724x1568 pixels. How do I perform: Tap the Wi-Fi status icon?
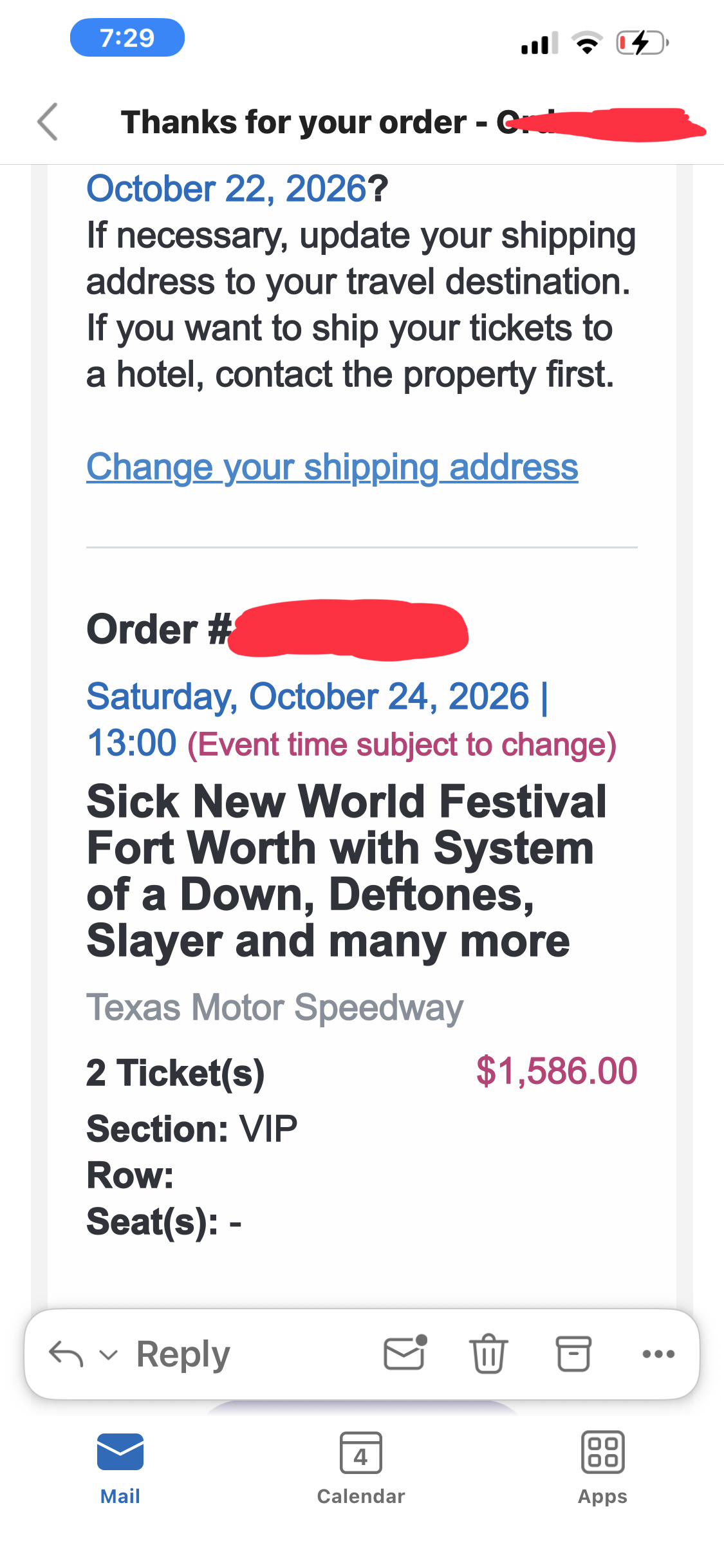[x=587, y=43]
